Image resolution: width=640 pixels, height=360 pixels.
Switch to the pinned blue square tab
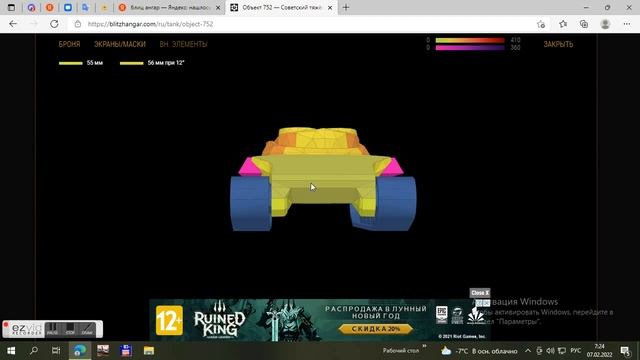68,7
